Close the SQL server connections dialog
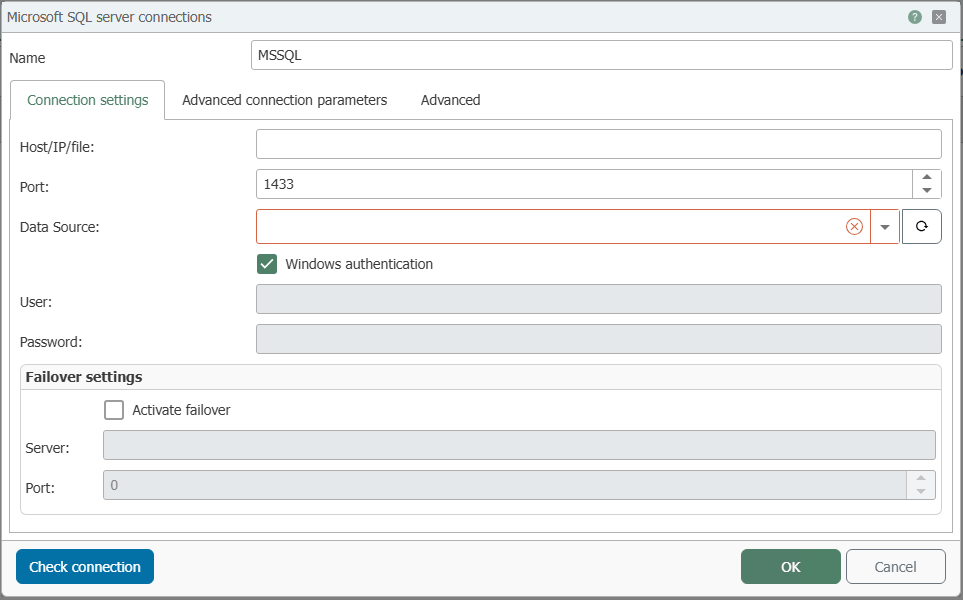This screenshot has width=963, height=600. click(938, 17)
